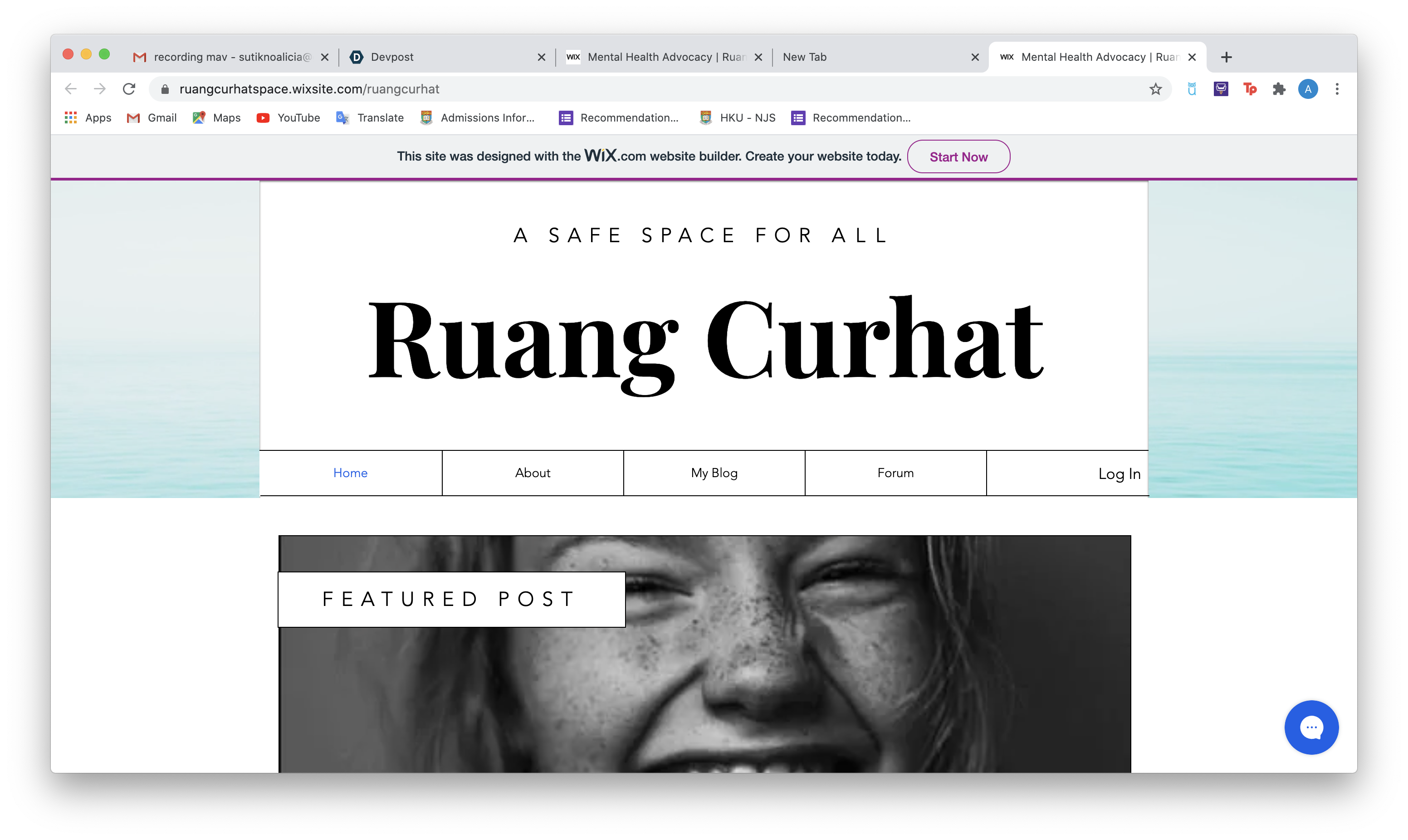
Task: Open the Extensions puzzle-piece menu
Action: 1278,89
